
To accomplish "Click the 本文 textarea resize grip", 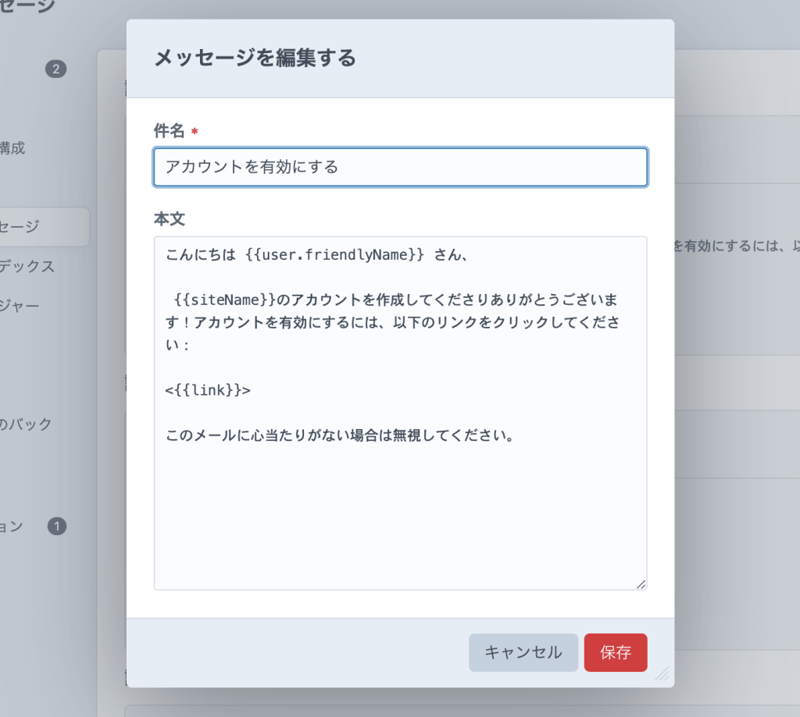I will pos(640,584).
